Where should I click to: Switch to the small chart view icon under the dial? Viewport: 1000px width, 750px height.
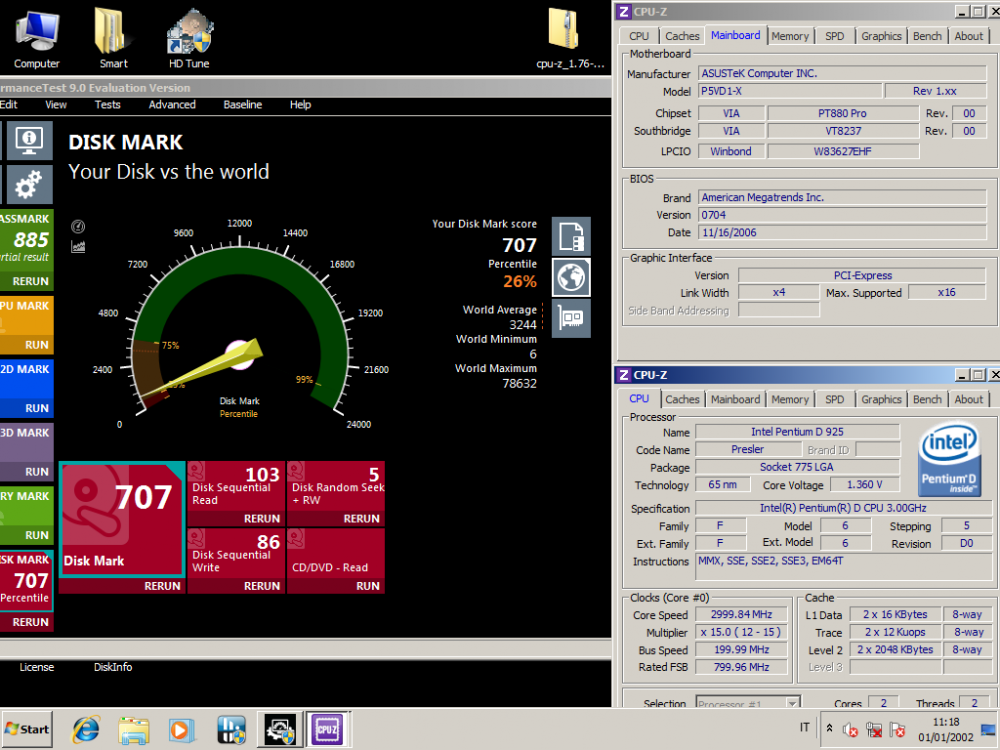(79, 246)
